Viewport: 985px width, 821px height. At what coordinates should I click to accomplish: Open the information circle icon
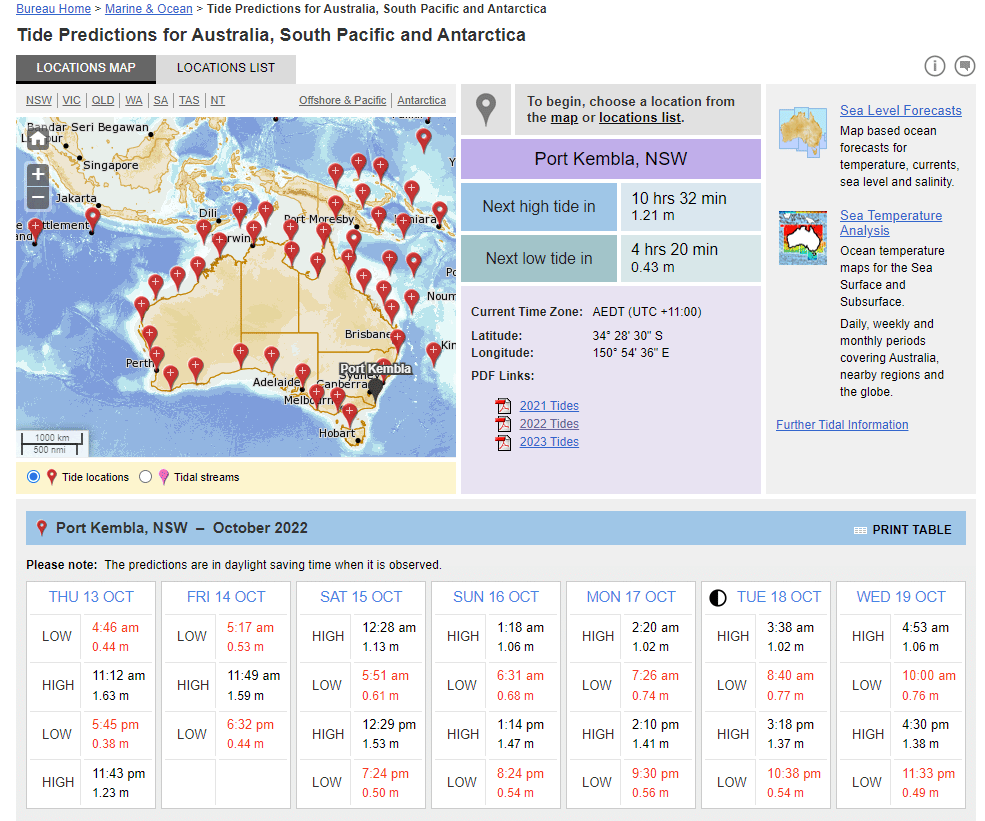934,65
